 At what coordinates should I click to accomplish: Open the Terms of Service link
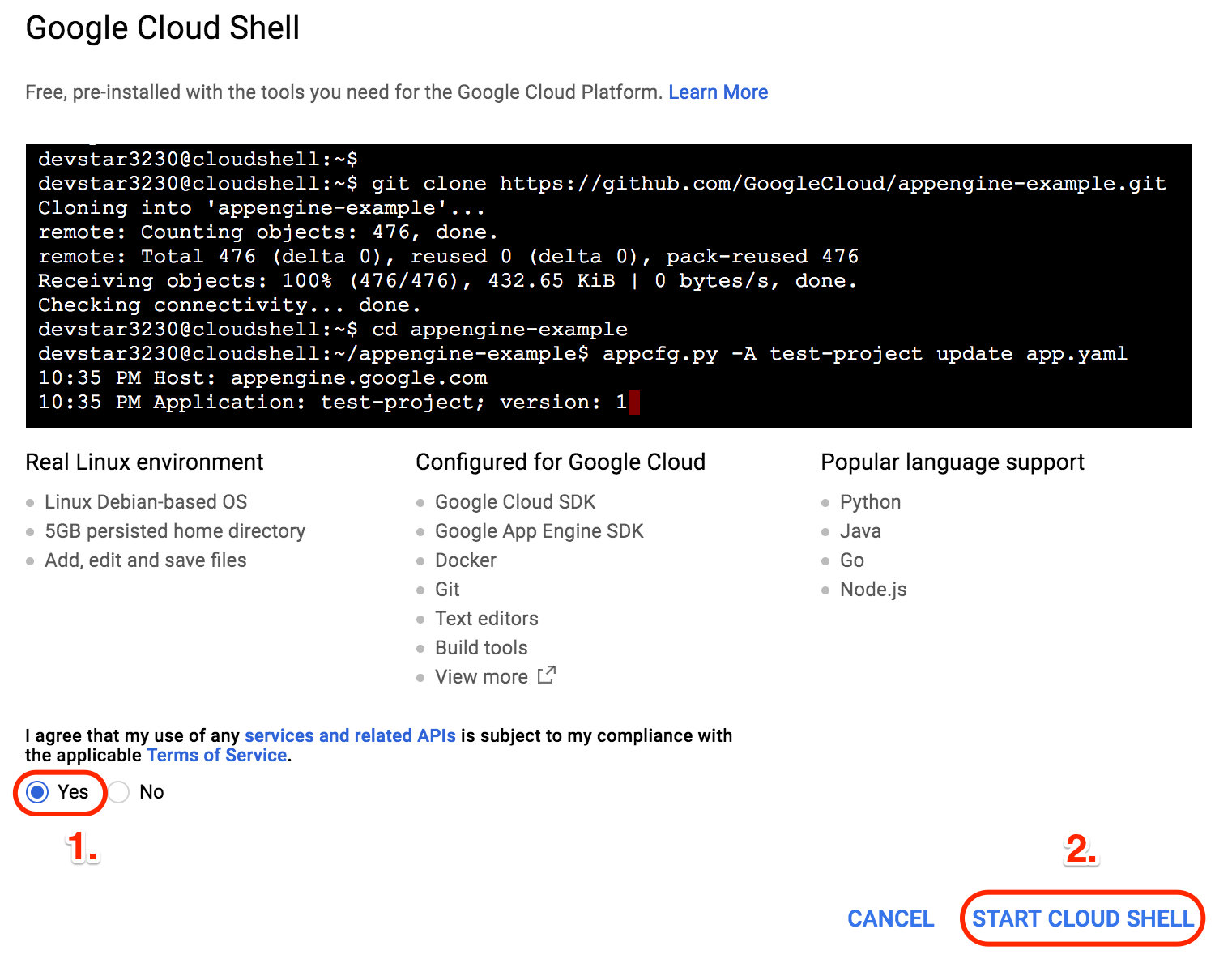coord(217,755)
